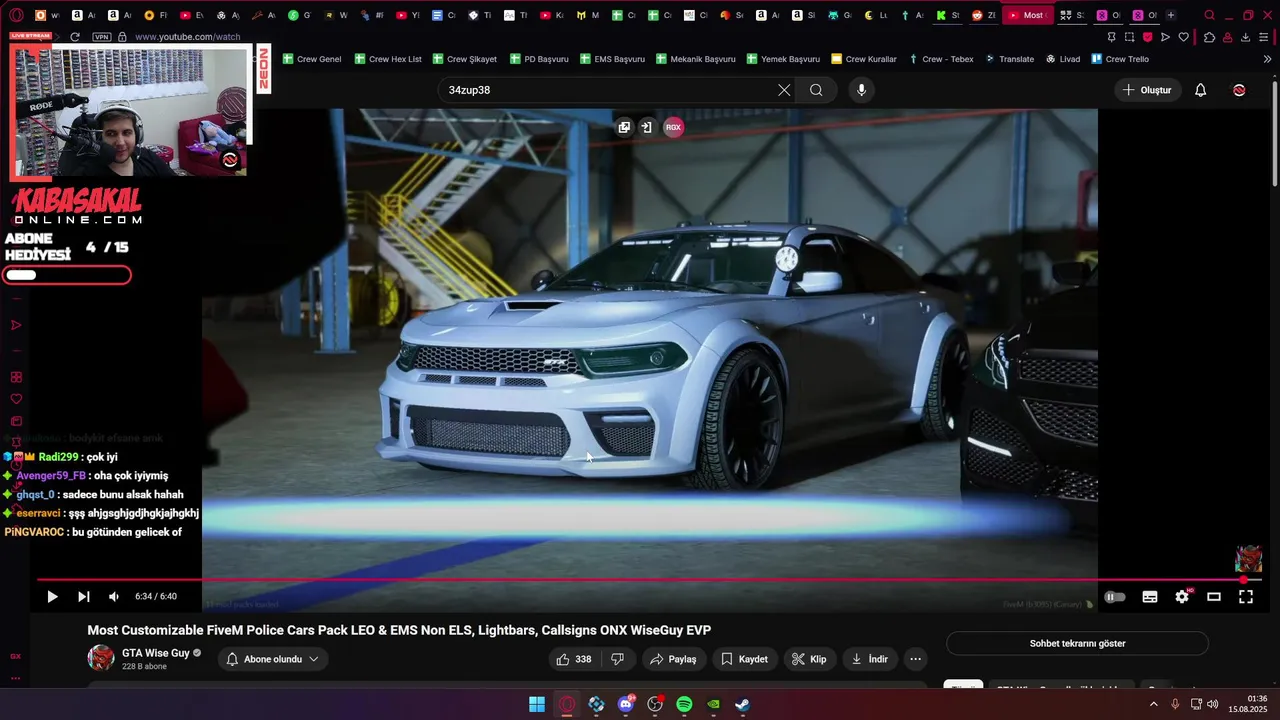Open the Translate bookmark
This screenshot has height=720, width=1280.
(1009, 59)
